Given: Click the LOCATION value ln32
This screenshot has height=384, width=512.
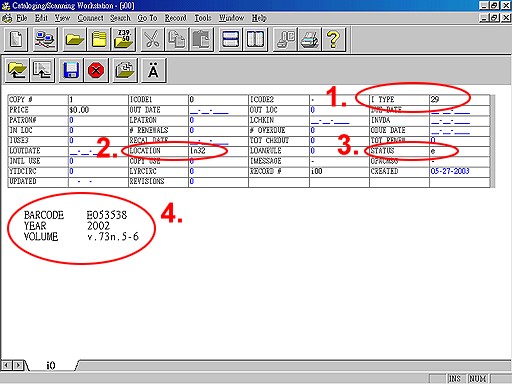Looking at the screenshot, I should [x=198, y=151].
